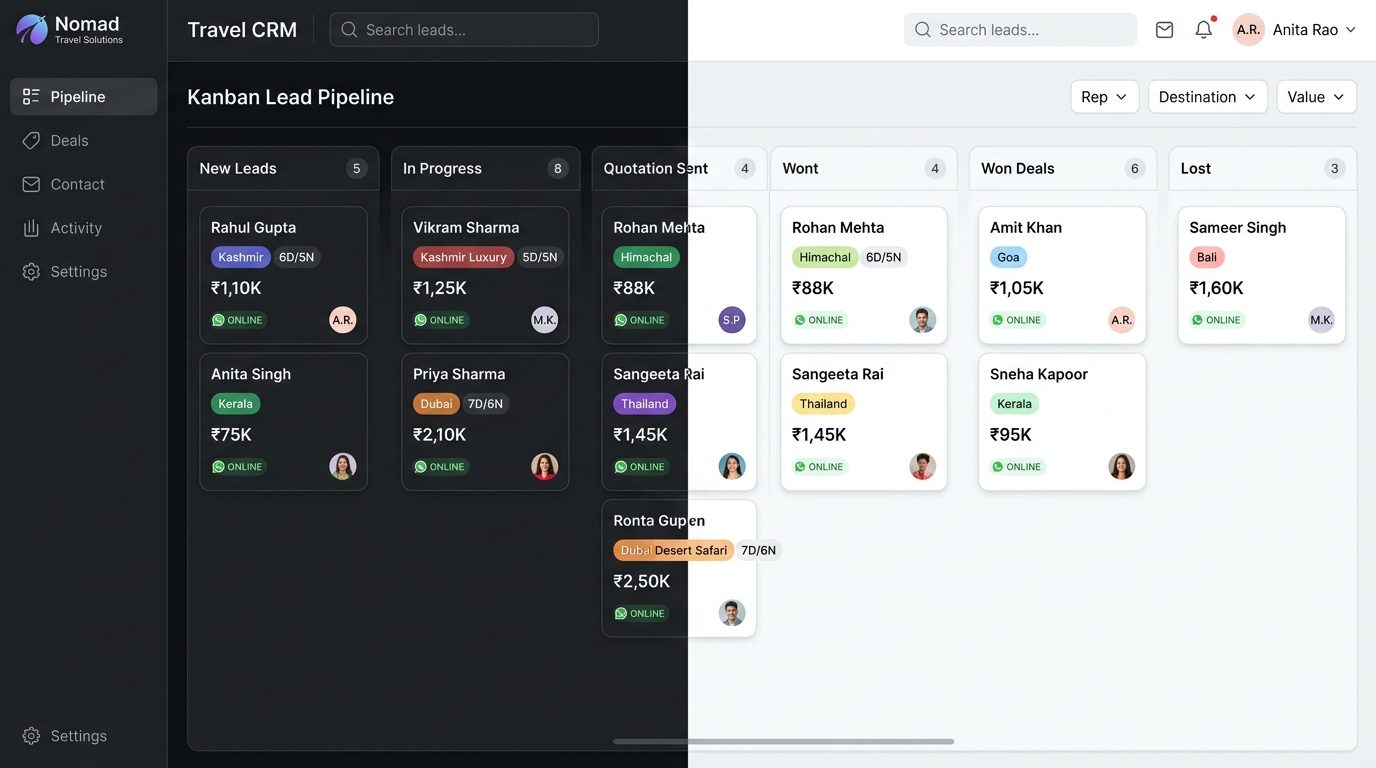Open the Destination filter dropdown
Image resolution: width=1376 pixels, height=768 pixels.
1208,97
